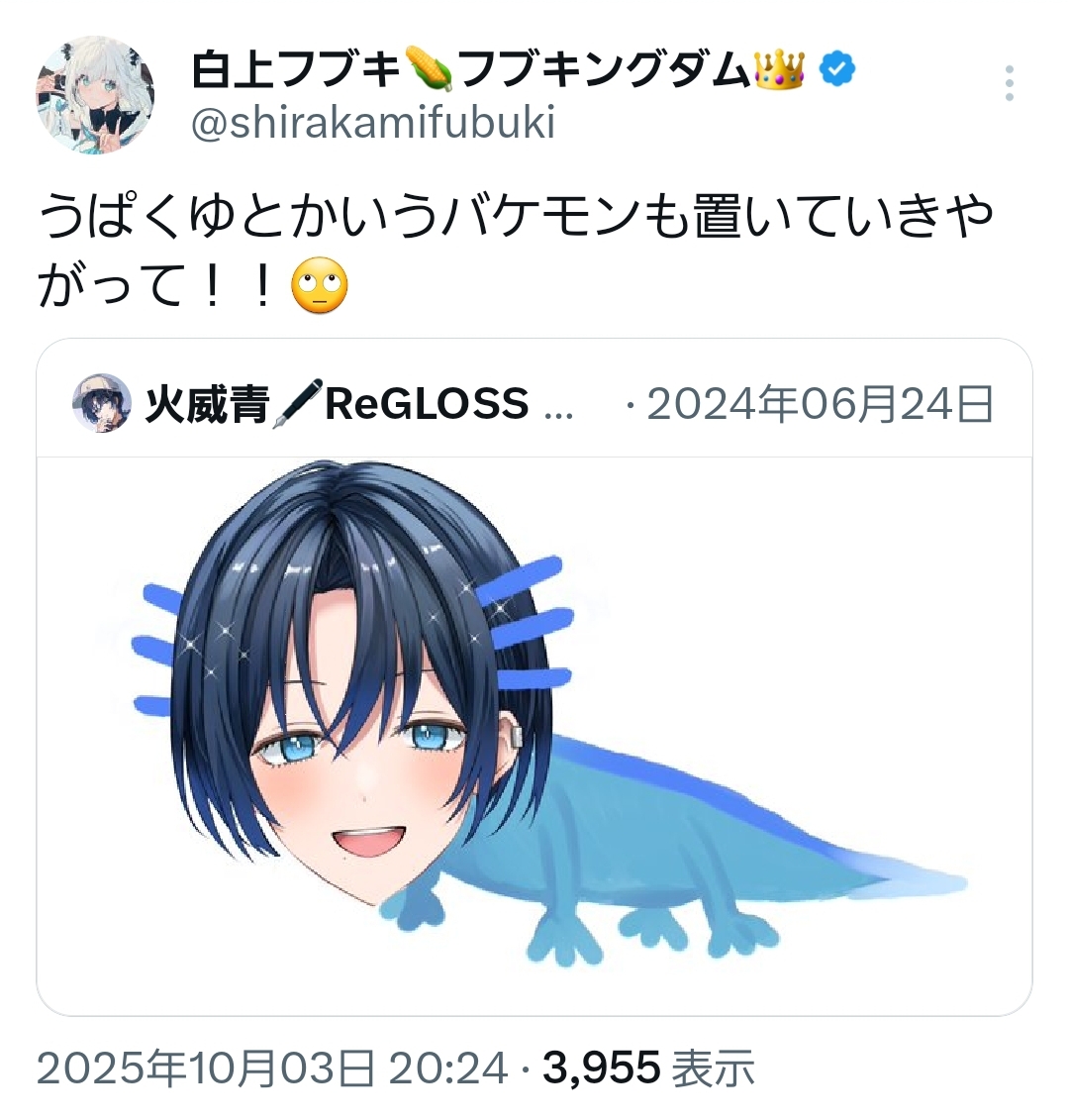Viewport: 1069px width, 1120px height.
Task: Click the corn emoji in display name
Action: pyautogui.click(x=428, y=70)
